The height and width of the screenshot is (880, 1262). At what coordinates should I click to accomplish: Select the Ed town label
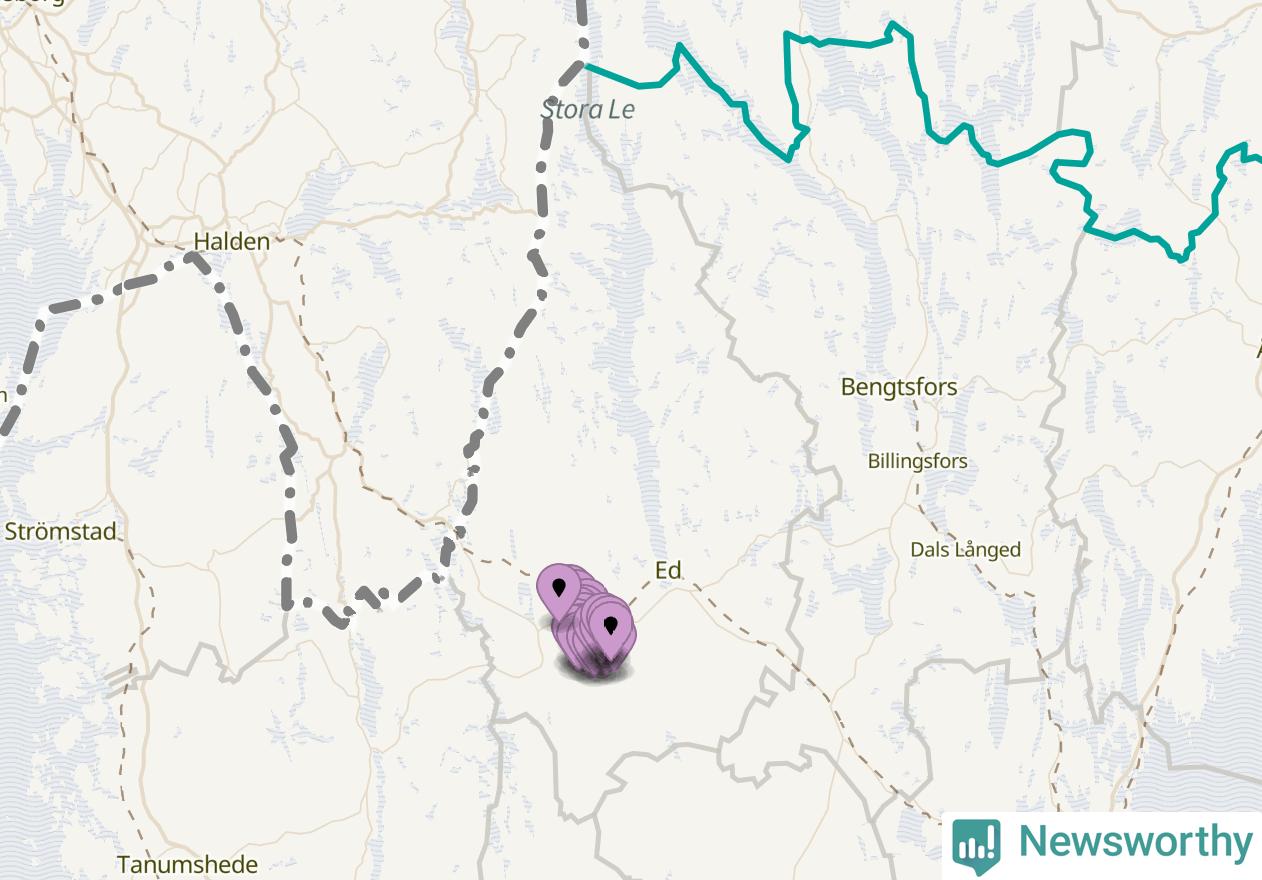pyautogui.click(x=668, y=570)
